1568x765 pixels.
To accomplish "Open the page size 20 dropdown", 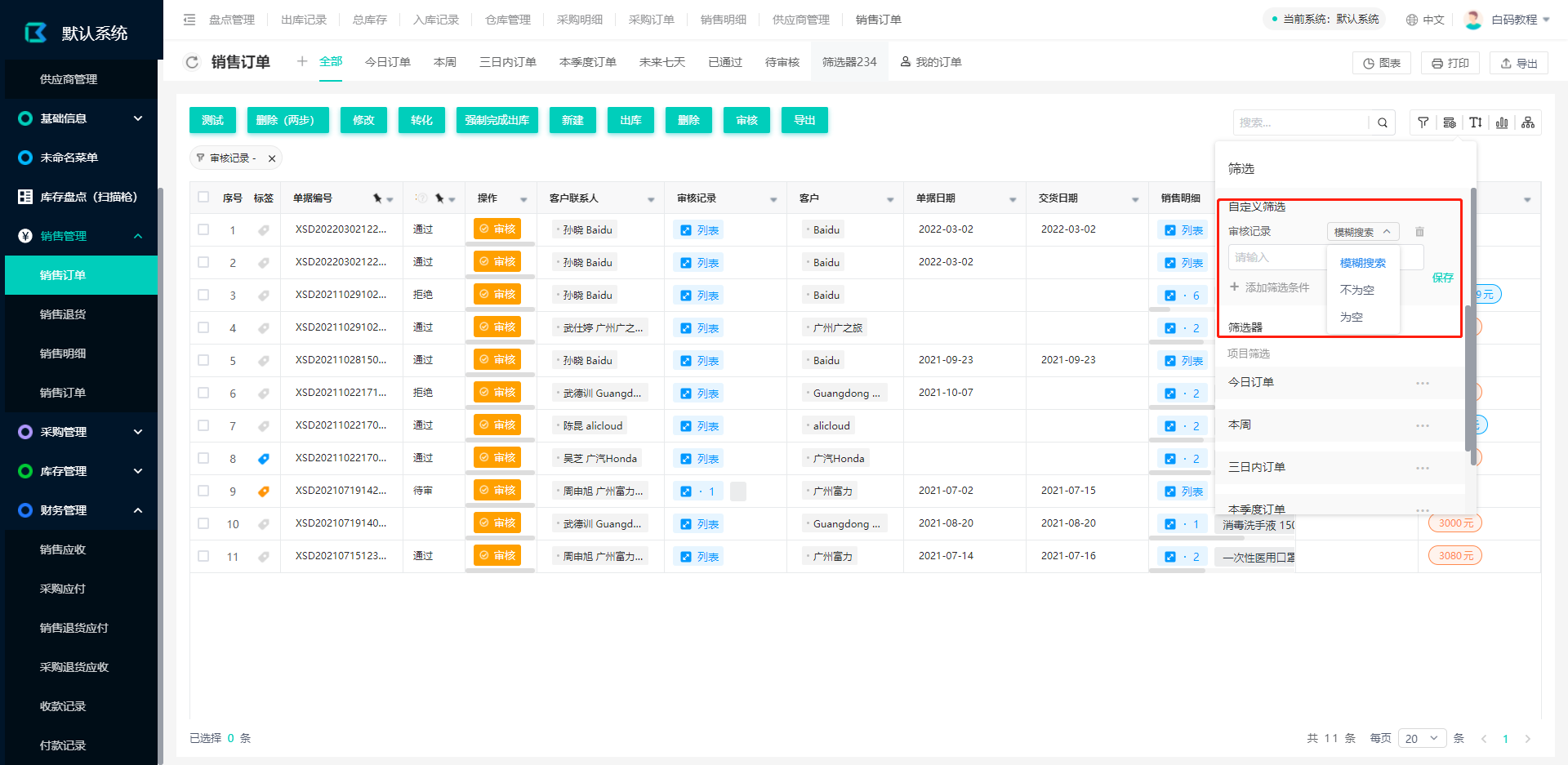I will tap(1422, 738).
